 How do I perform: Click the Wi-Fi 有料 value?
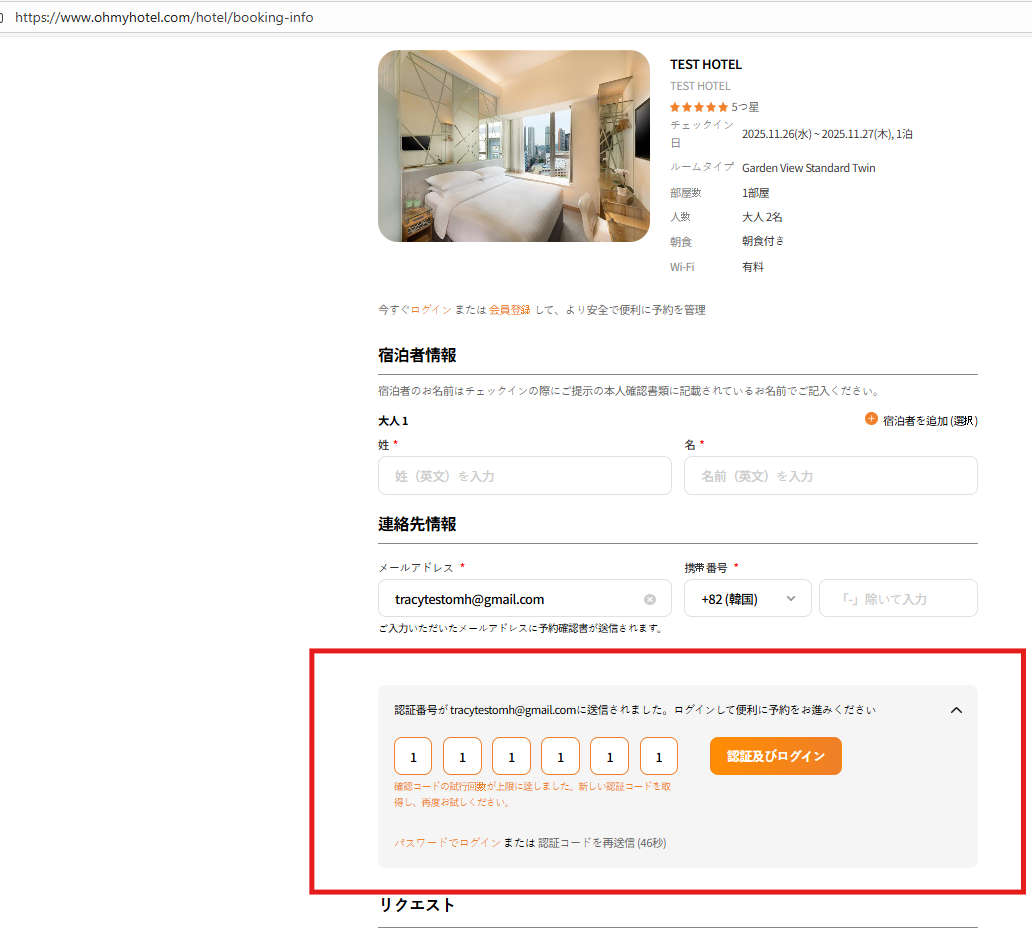(x=753, y=267)
